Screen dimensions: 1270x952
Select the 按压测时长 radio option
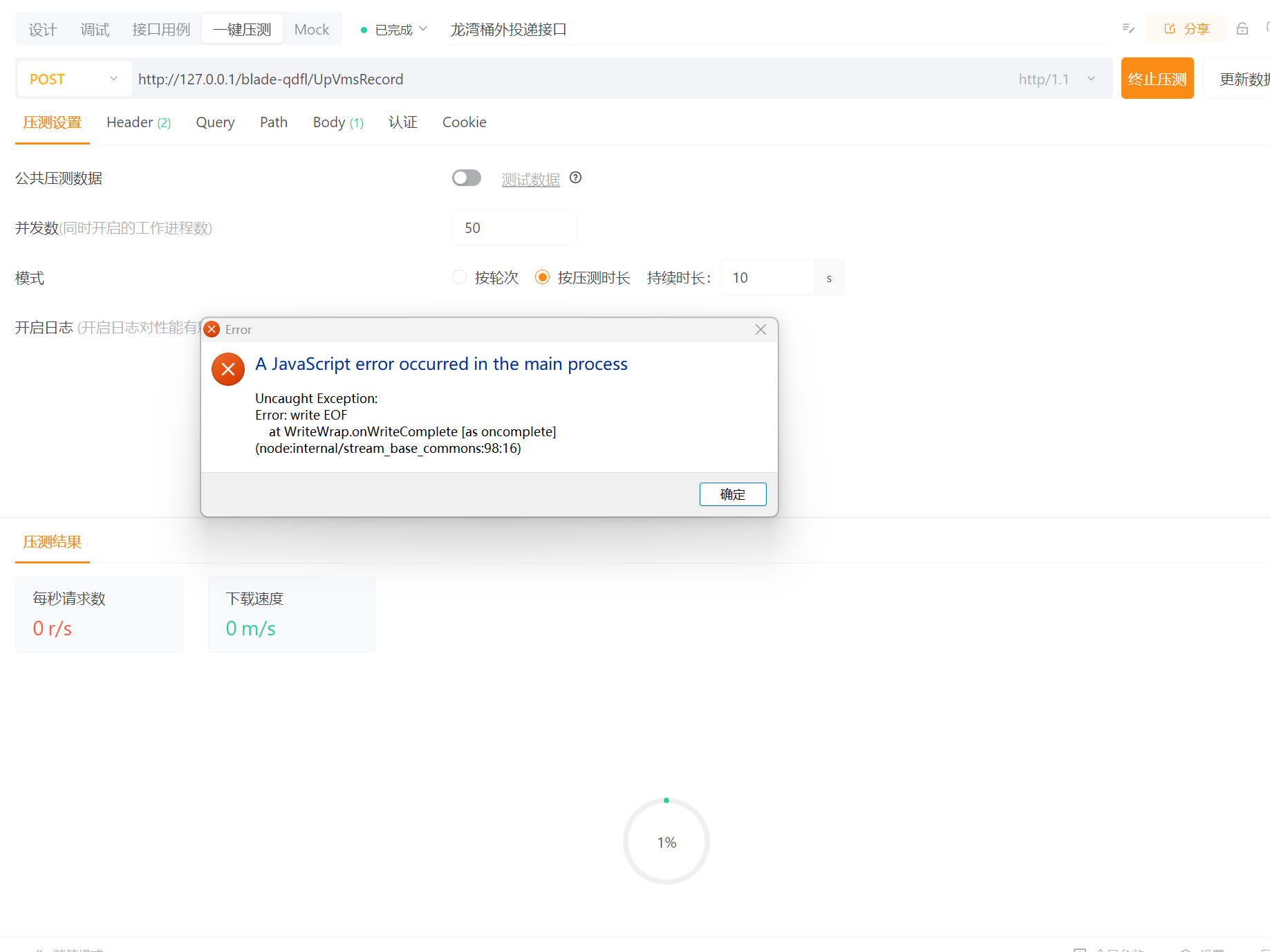click(543, 277)
